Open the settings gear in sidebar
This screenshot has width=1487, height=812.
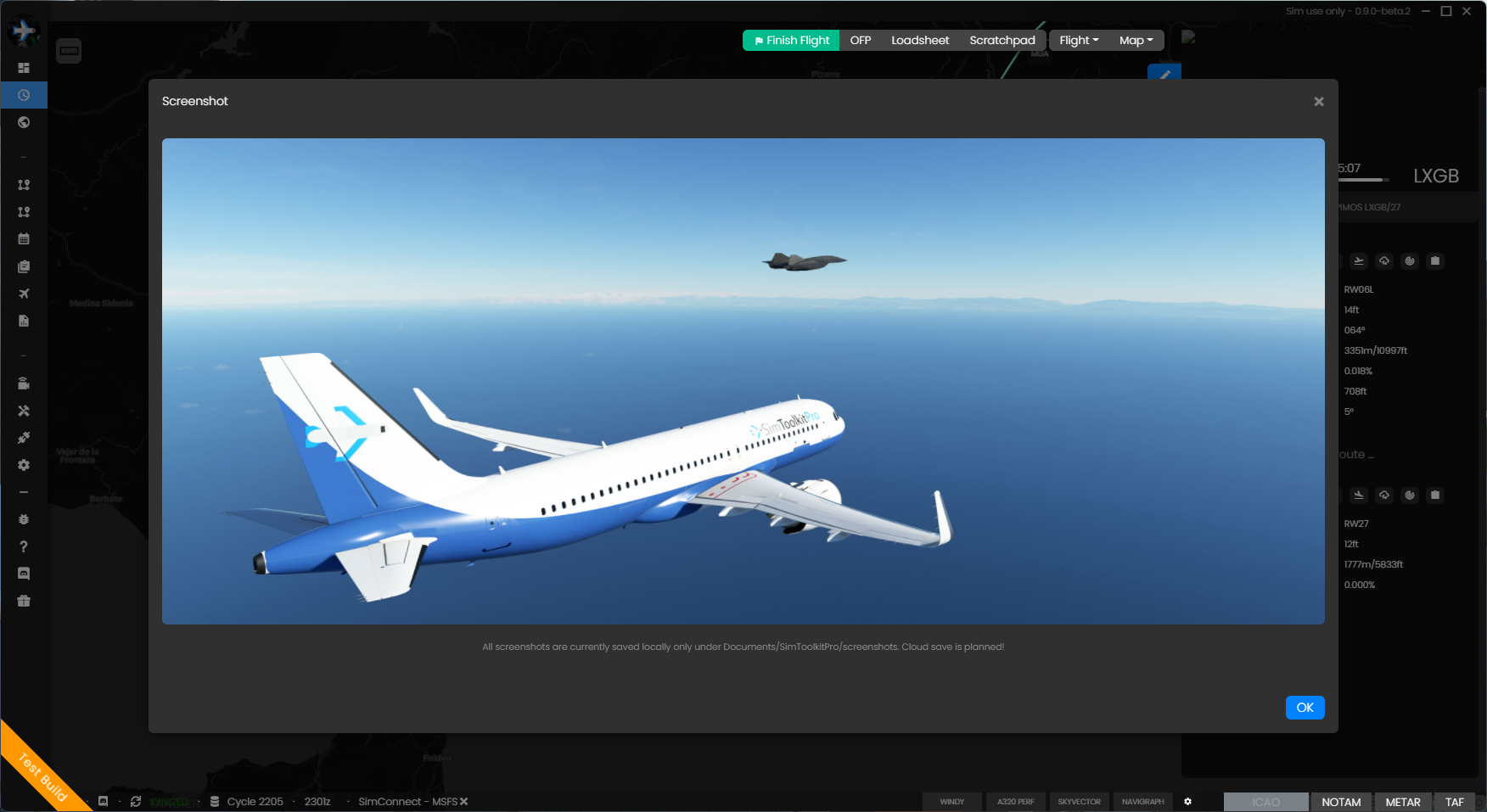pos(24,465)
